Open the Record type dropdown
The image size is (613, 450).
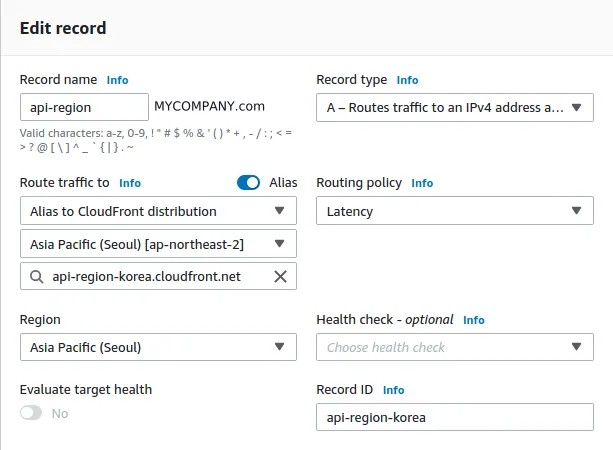click(x=454, y=107)
